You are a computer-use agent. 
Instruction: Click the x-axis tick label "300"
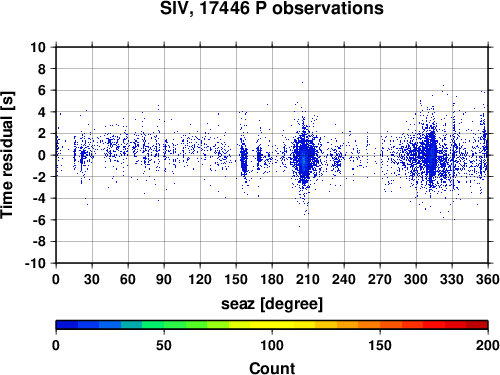click(x=416, y=279)
